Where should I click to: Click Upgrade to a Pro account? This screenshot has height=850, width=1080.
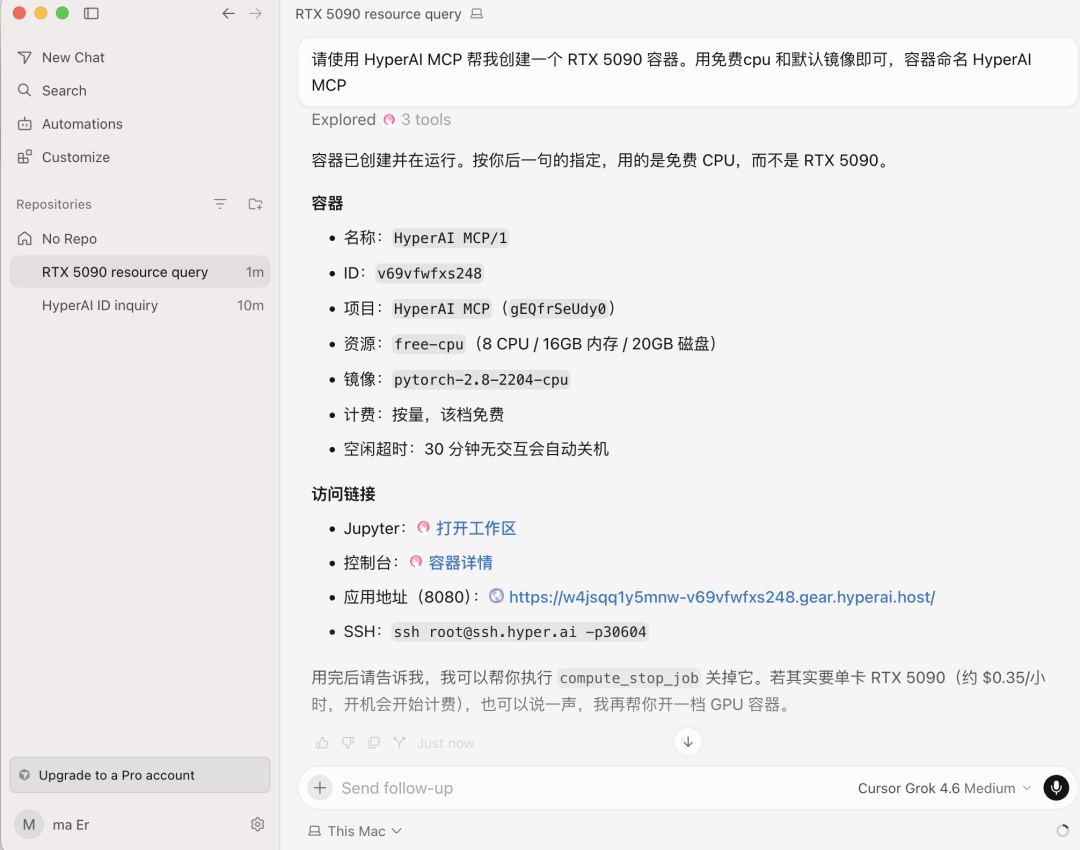tap(141, 775)
